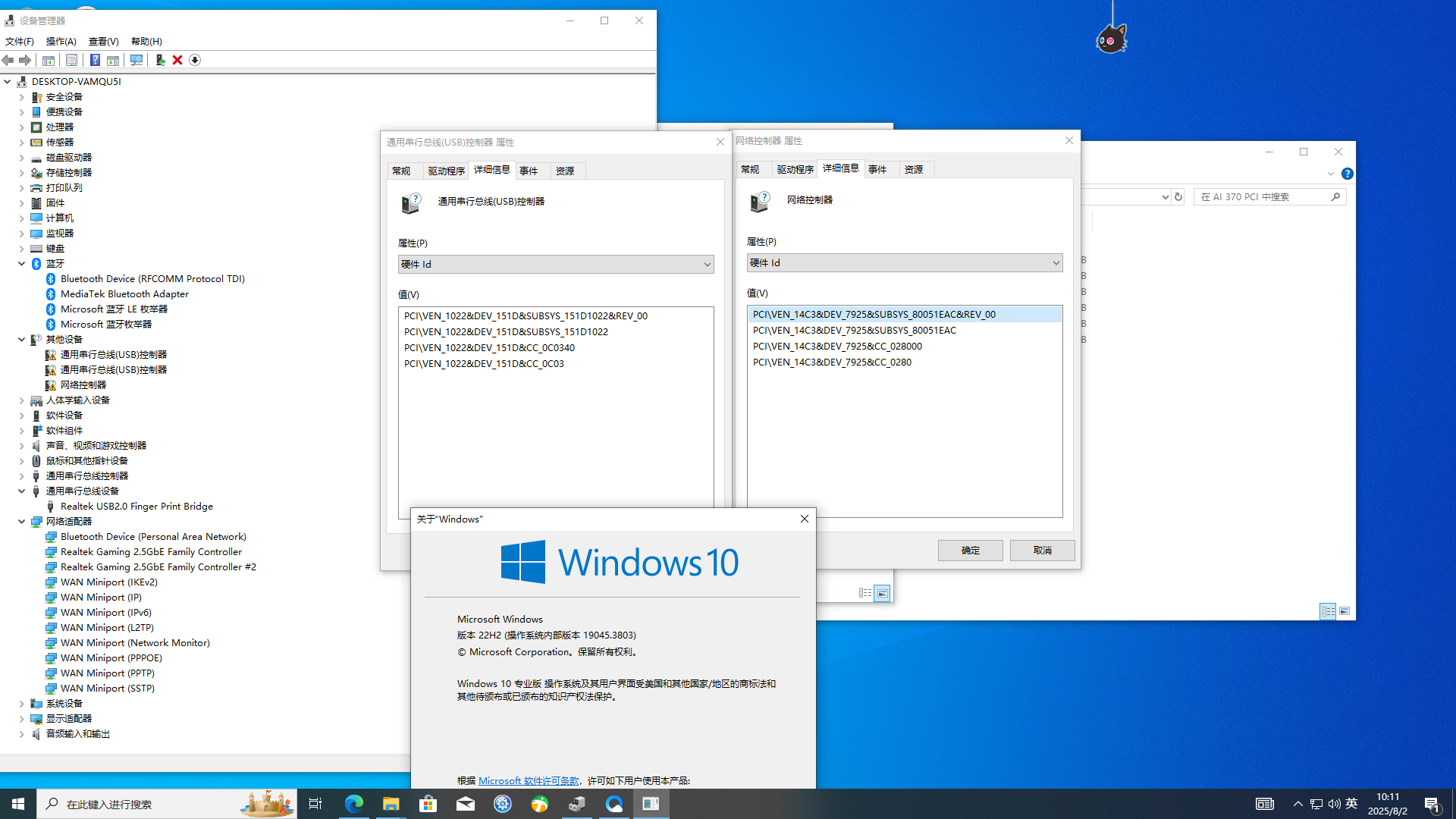
Task: Click the clock showing 10:11
Action: click(1388, 797)
